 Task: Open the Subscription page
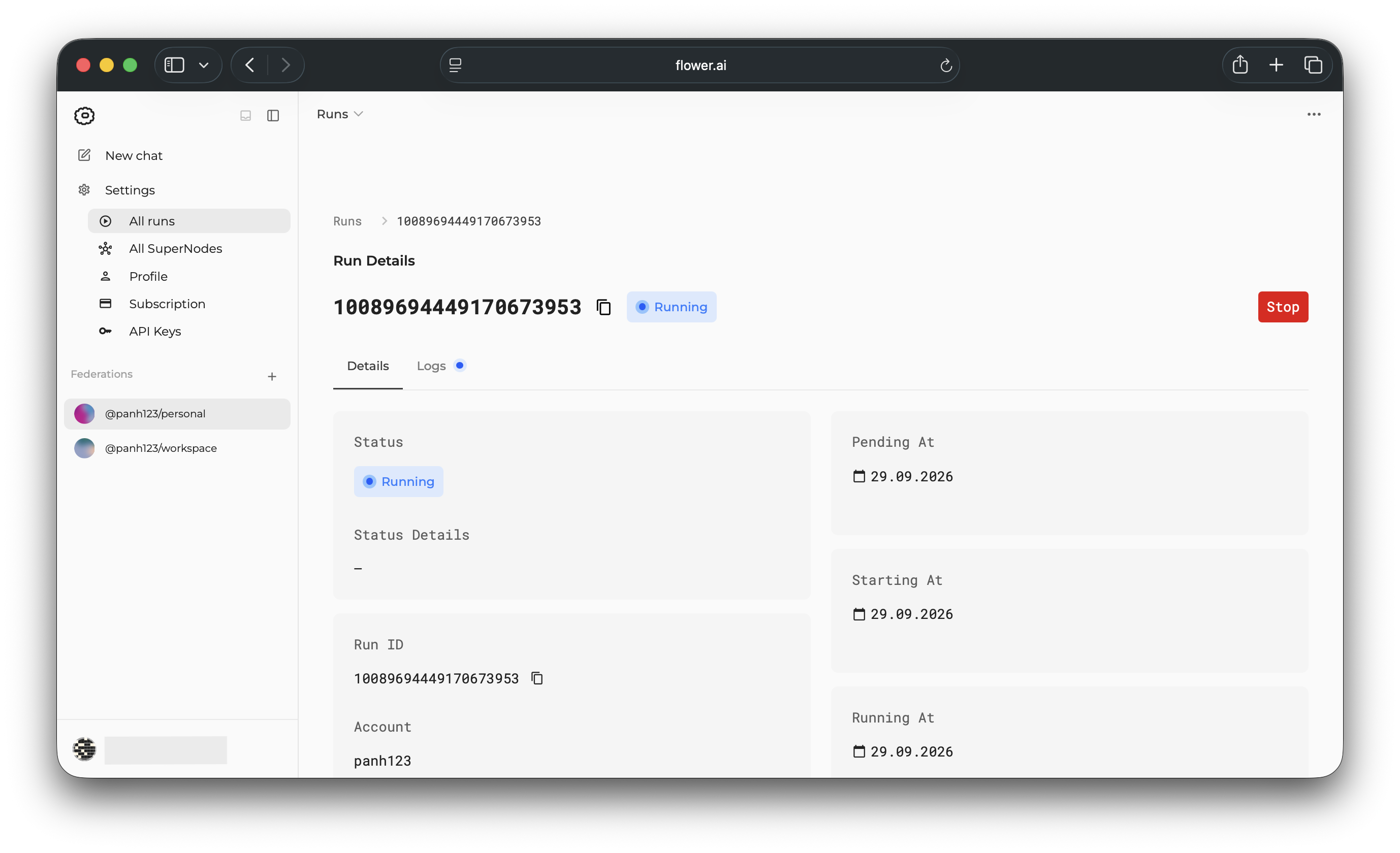pyautogui.click(x=188, y=303)
